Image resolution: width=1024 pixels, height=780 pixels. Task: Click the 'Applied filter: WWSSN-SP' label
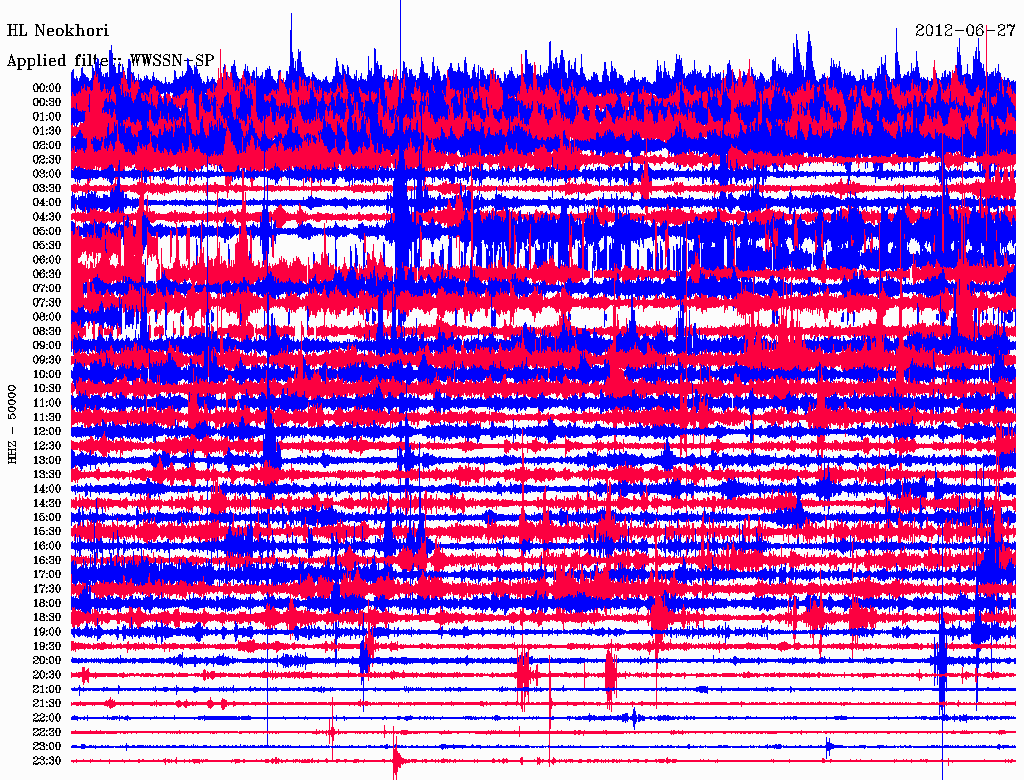tap(110, 61)
